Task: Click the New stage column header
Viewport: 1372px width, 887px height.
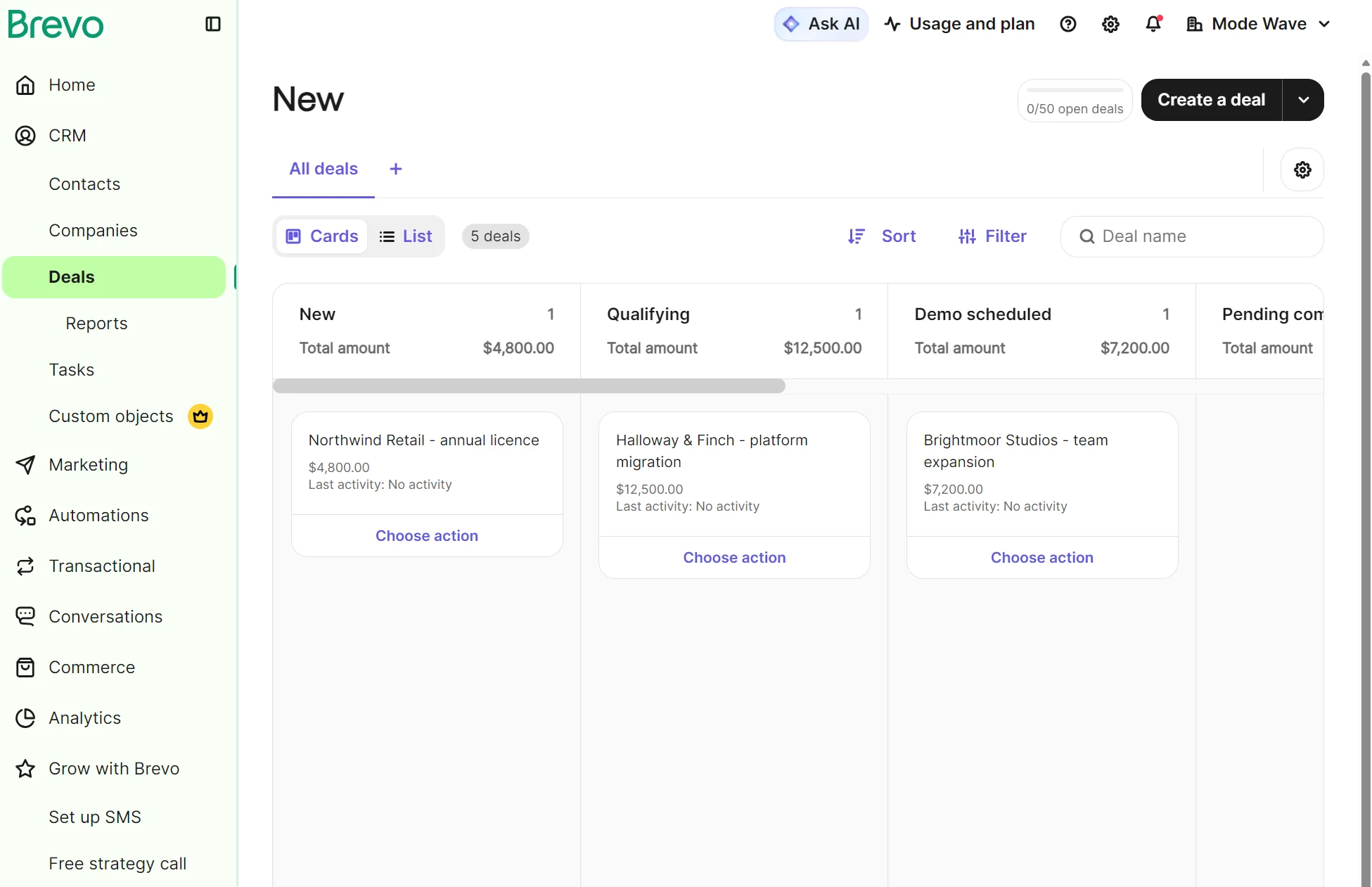Action: 427,331
